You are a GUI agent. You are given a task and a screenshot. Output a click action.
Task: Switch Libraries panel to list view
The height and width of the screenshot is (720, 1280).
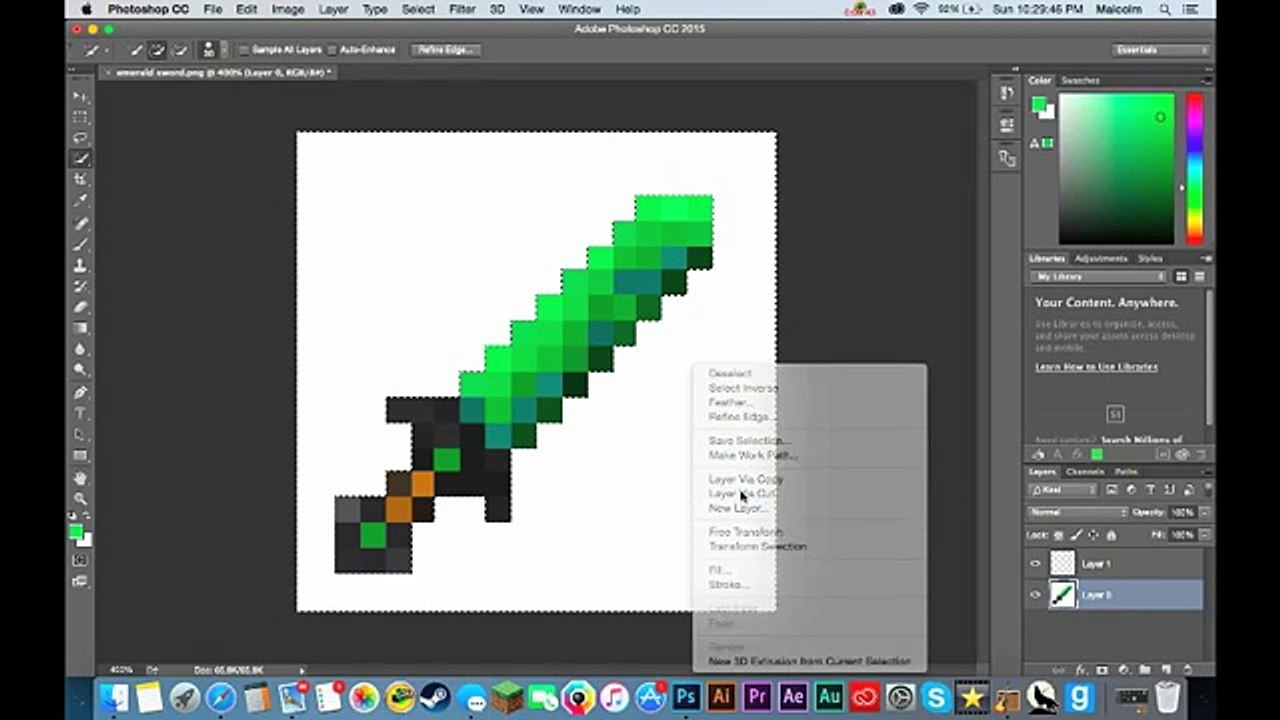coord(1200,277)
